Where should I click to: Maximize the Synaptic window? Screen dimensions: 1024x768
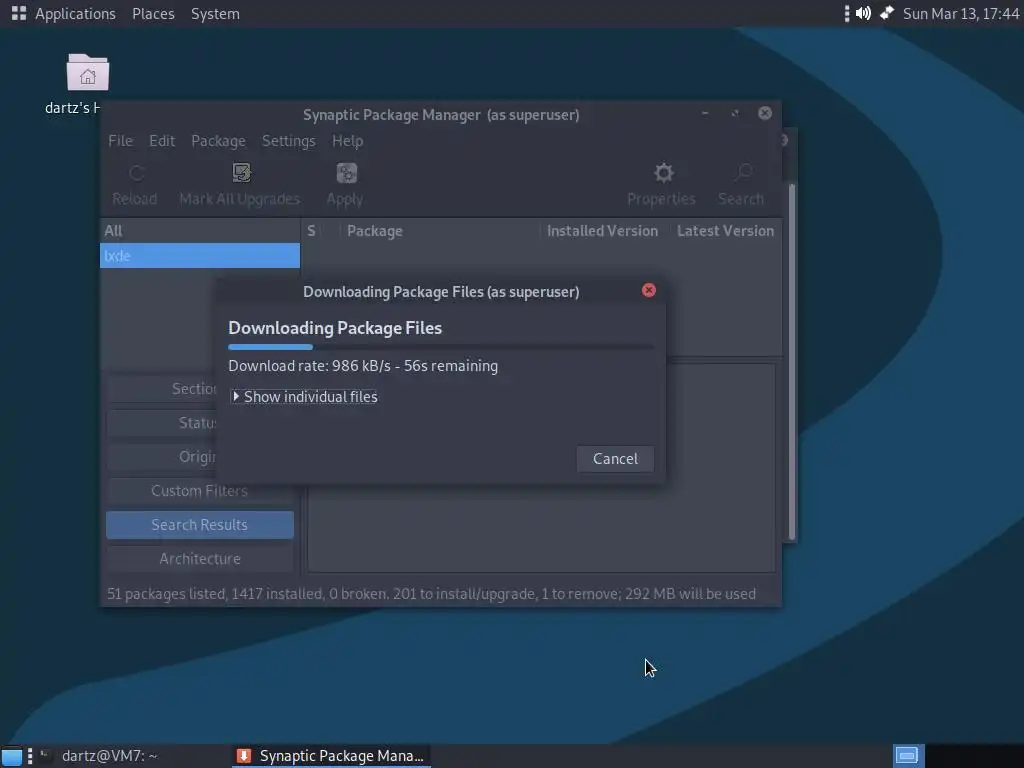click(x=735, y=114)
